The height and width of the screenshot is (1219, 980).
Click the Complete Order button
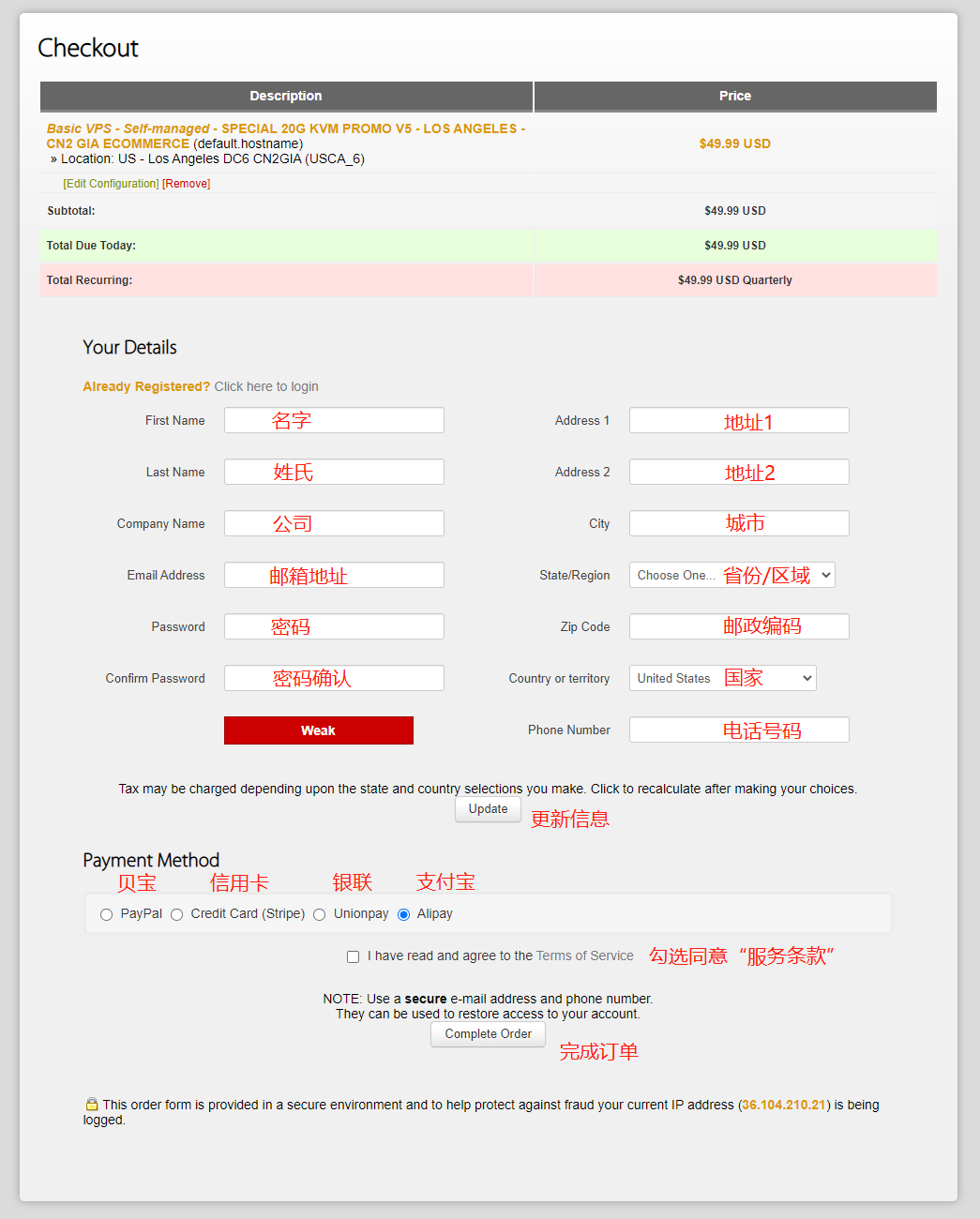(x=488, y=1033)
